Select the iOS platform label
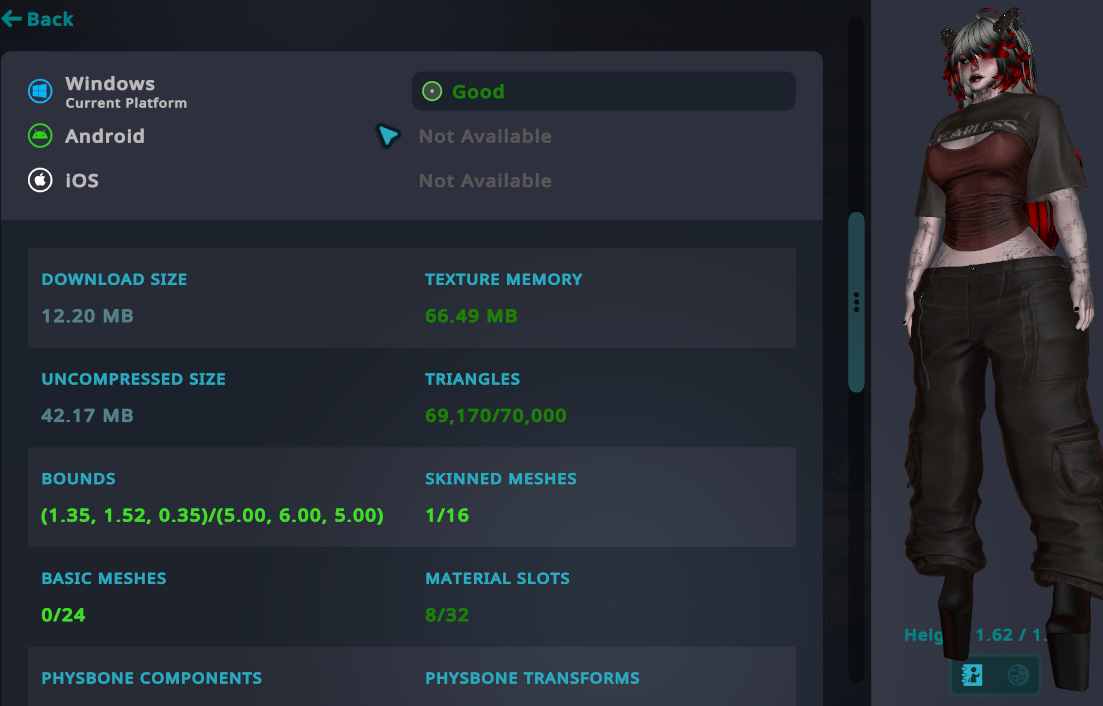Image resolution: width=1103 pixels, height=706 pixels. click(x=82, y=181)
